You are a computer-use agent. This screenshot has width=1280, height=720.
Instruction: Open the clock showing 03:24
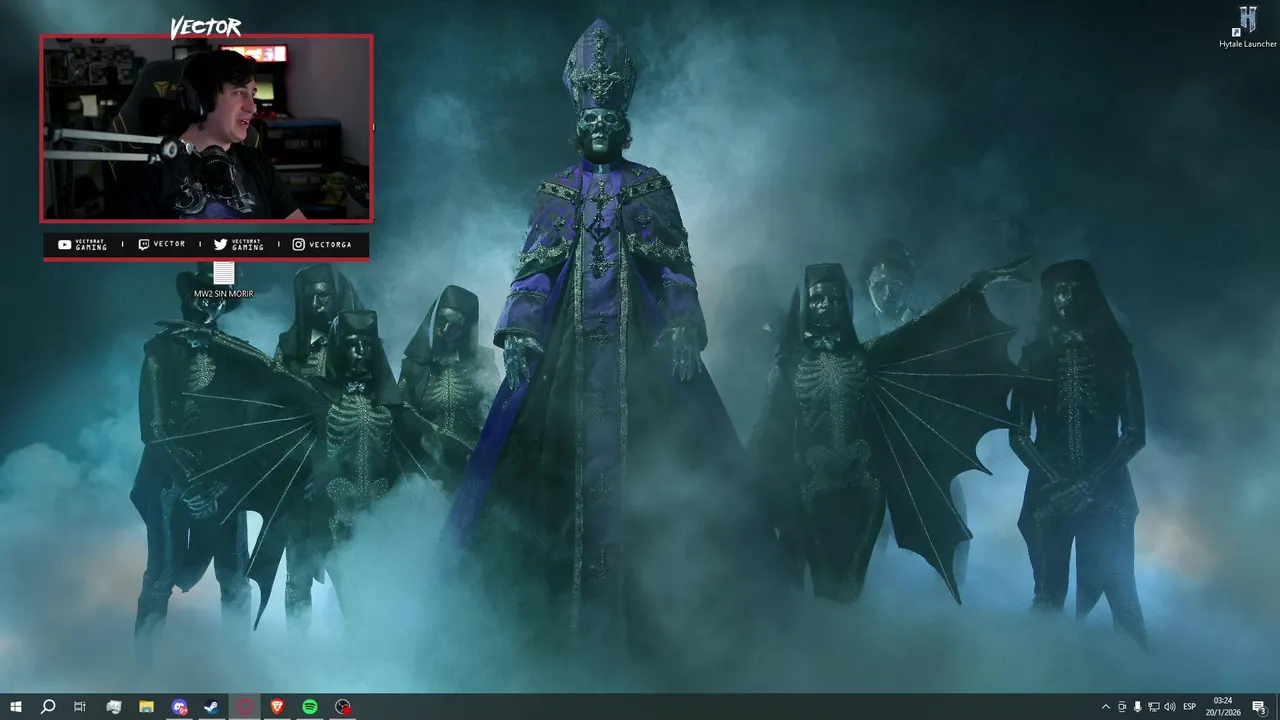(1222, 707)
